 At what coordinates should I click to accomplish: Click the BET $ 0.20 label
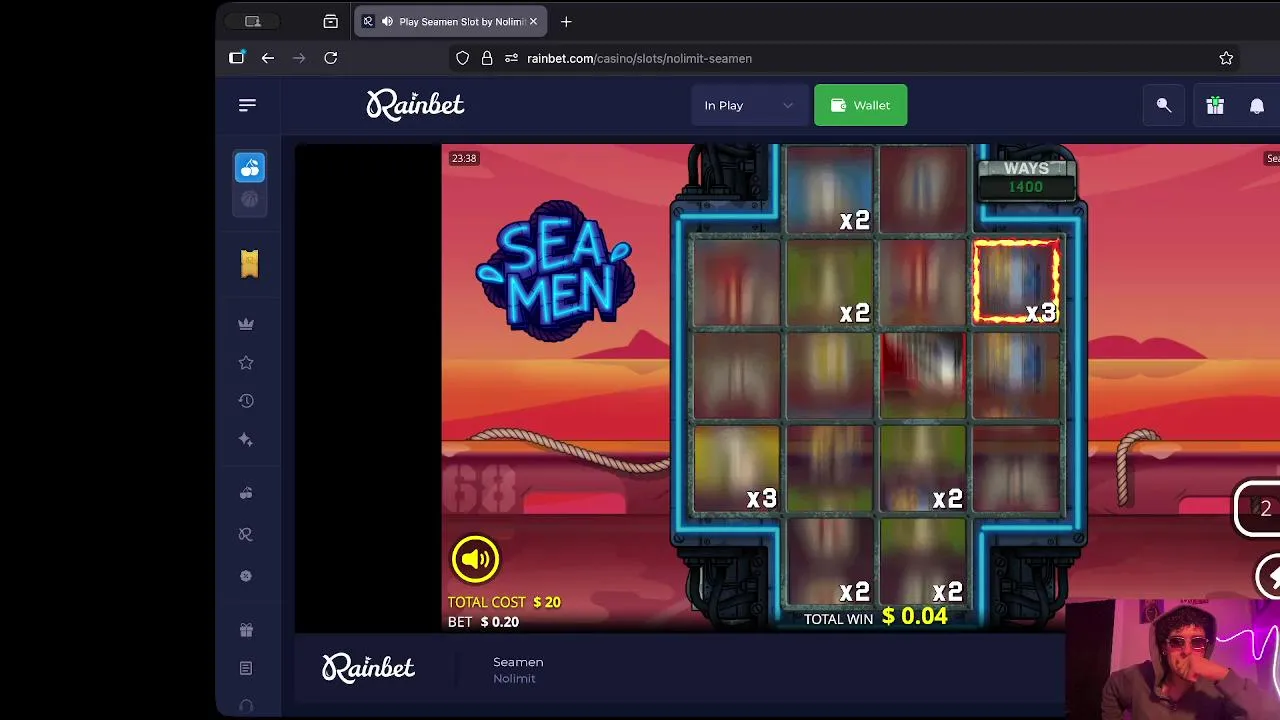tap(483, 622)
